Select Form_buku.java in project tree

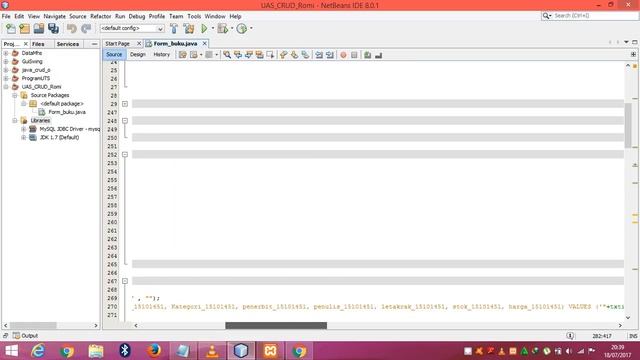coord(67,112)
